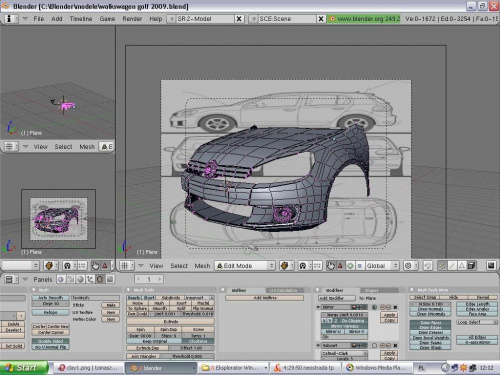
Task: Collapse the Subsurf modifier triangle
Action: [x=318, y=346]
